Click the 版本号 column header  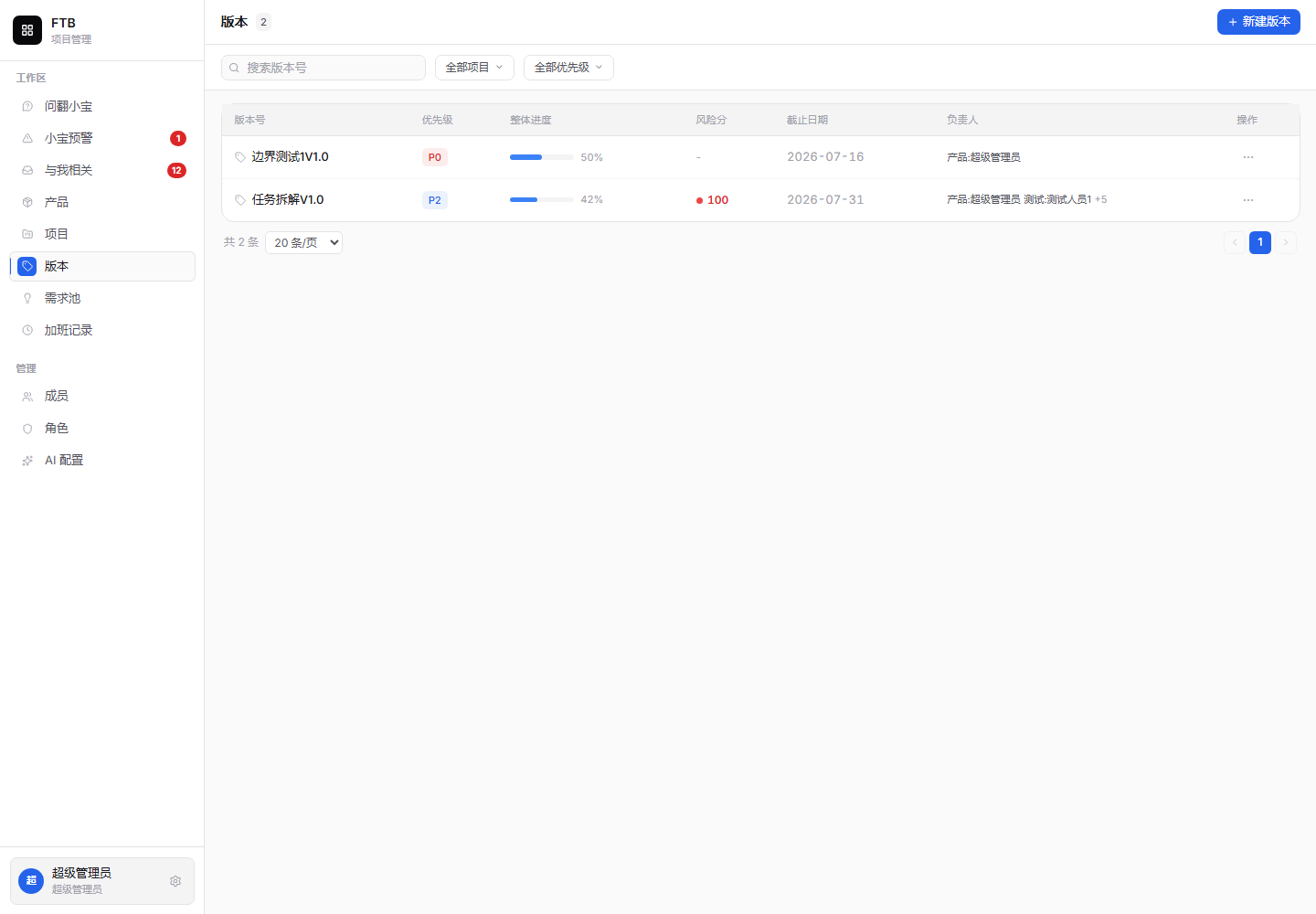tap(249, 121)
